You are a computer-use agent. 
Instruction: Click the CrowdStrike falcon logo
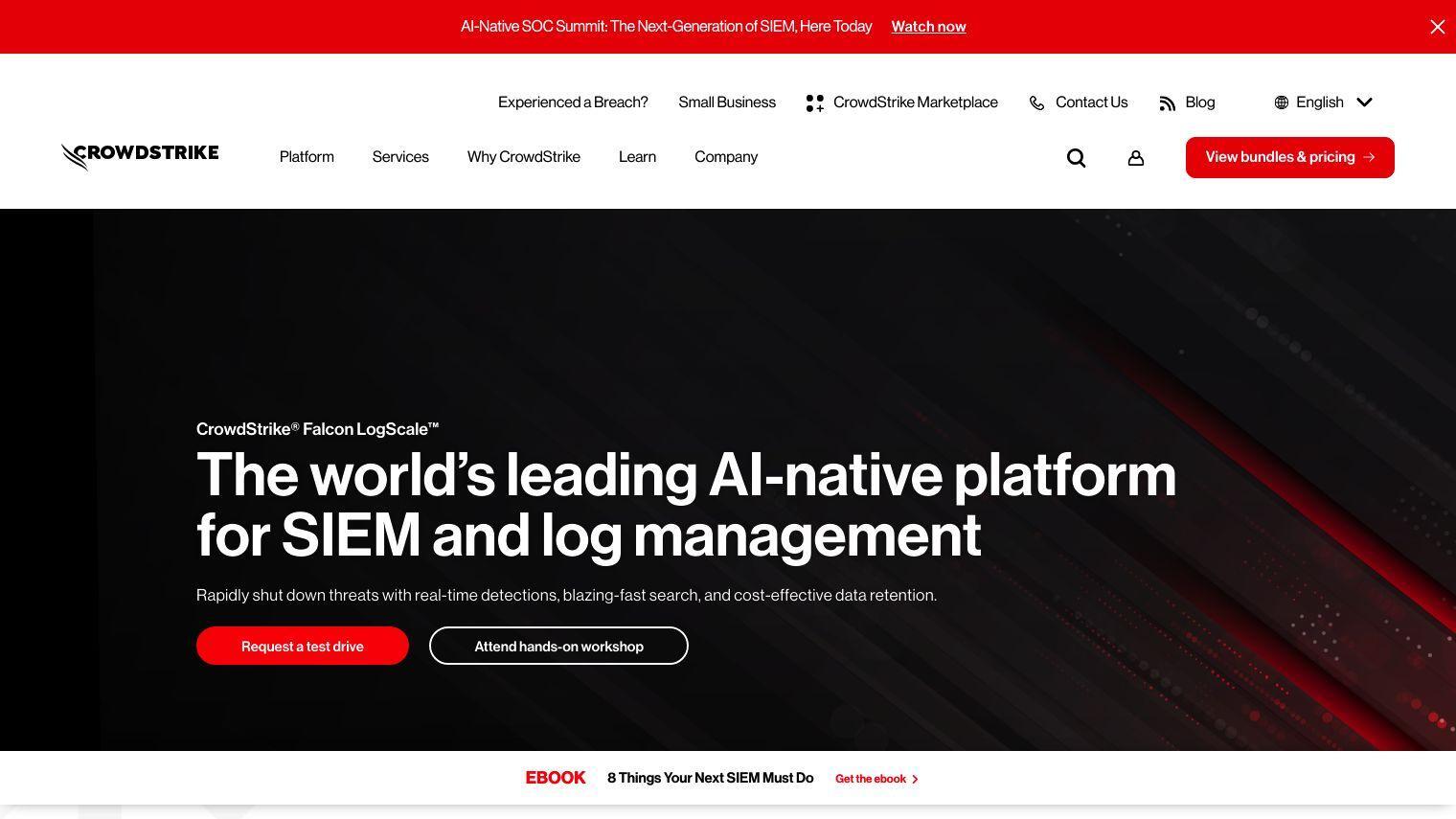point(140,156)
